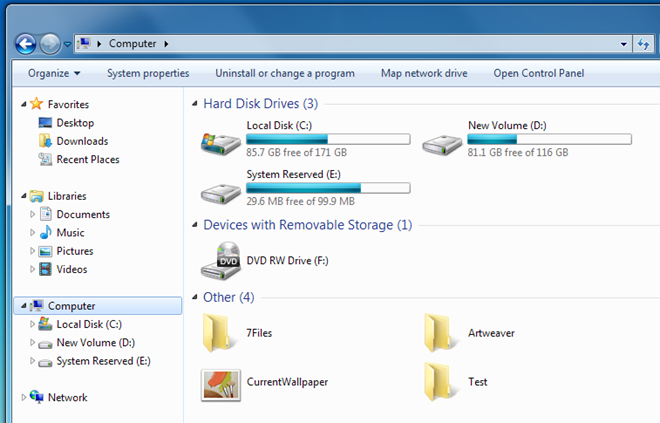Click the Videos film strip icon
Screen dimensions: 660x423
coord(45,269)
